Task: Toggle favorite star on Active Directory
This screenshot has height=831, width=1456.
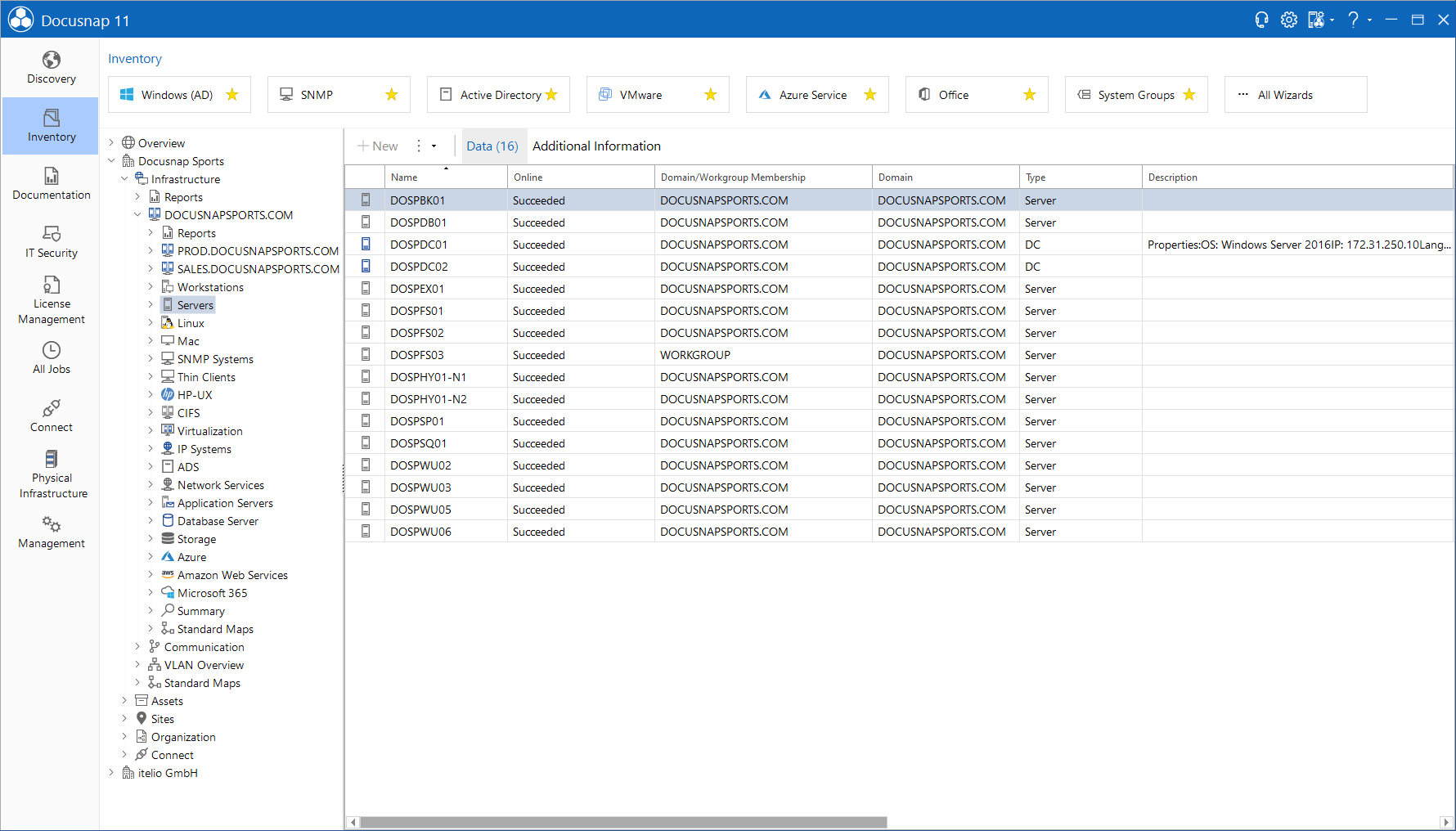Action: (x=551, y=95)
